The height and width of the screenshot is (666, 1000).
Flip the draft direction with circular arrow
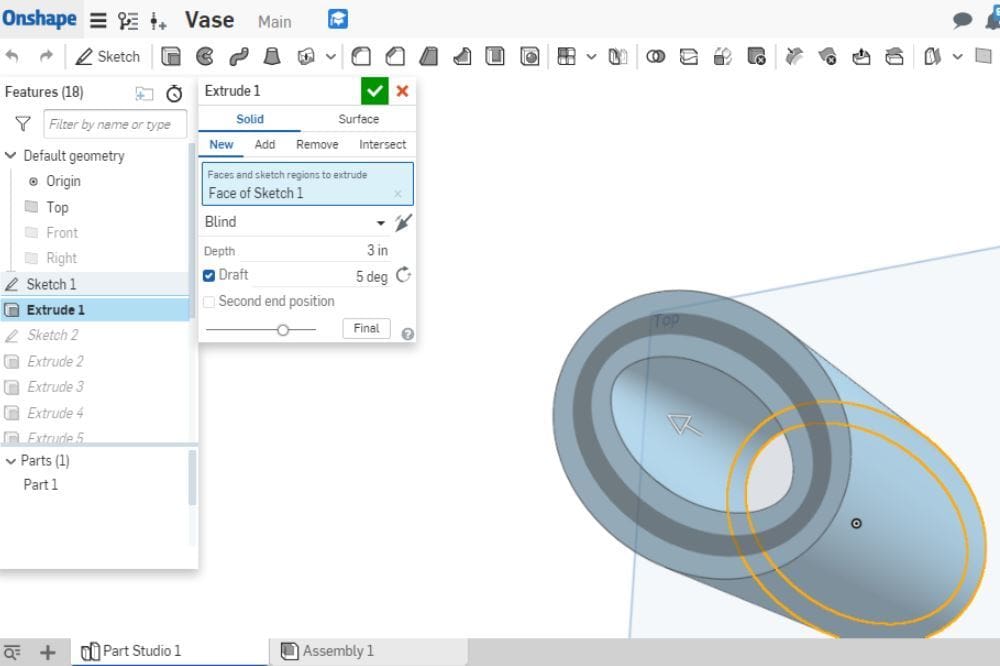click(x=403, y=275)
